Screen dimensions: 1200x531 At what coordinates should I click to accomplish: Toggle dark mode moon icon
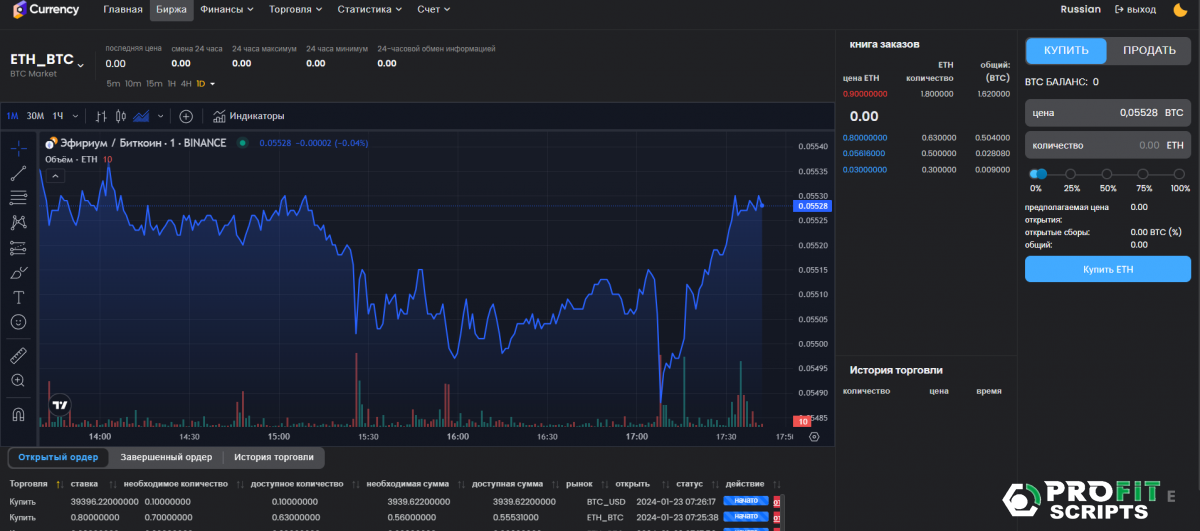pyautogui.click(x=1180, y=10)
